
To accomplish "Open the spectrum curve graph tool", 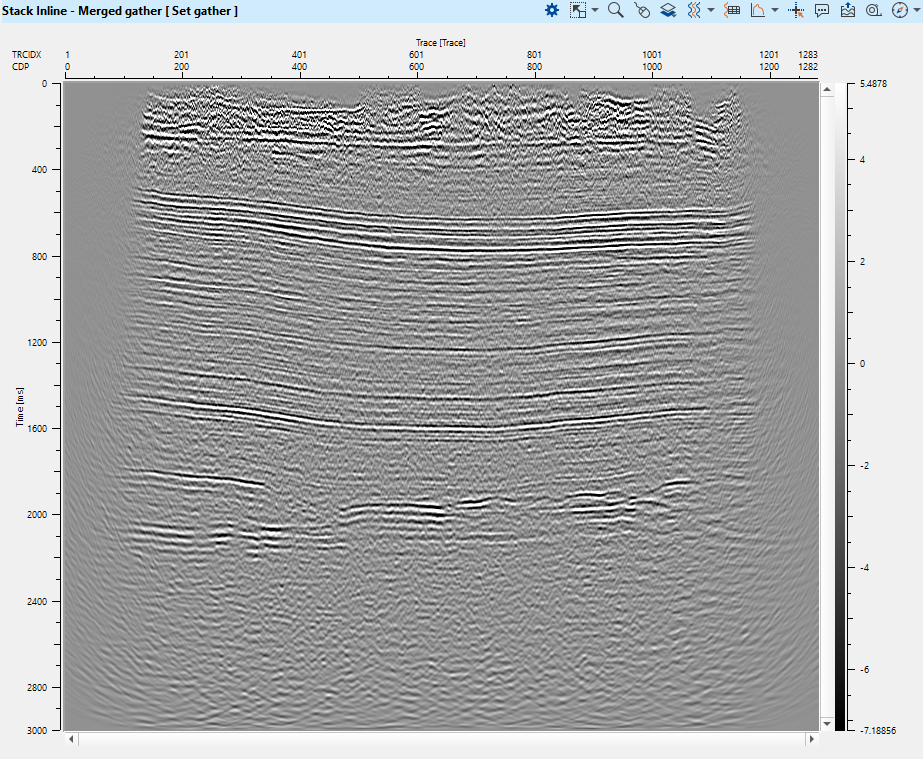I will pyautogui.click(x=757, y=10).
